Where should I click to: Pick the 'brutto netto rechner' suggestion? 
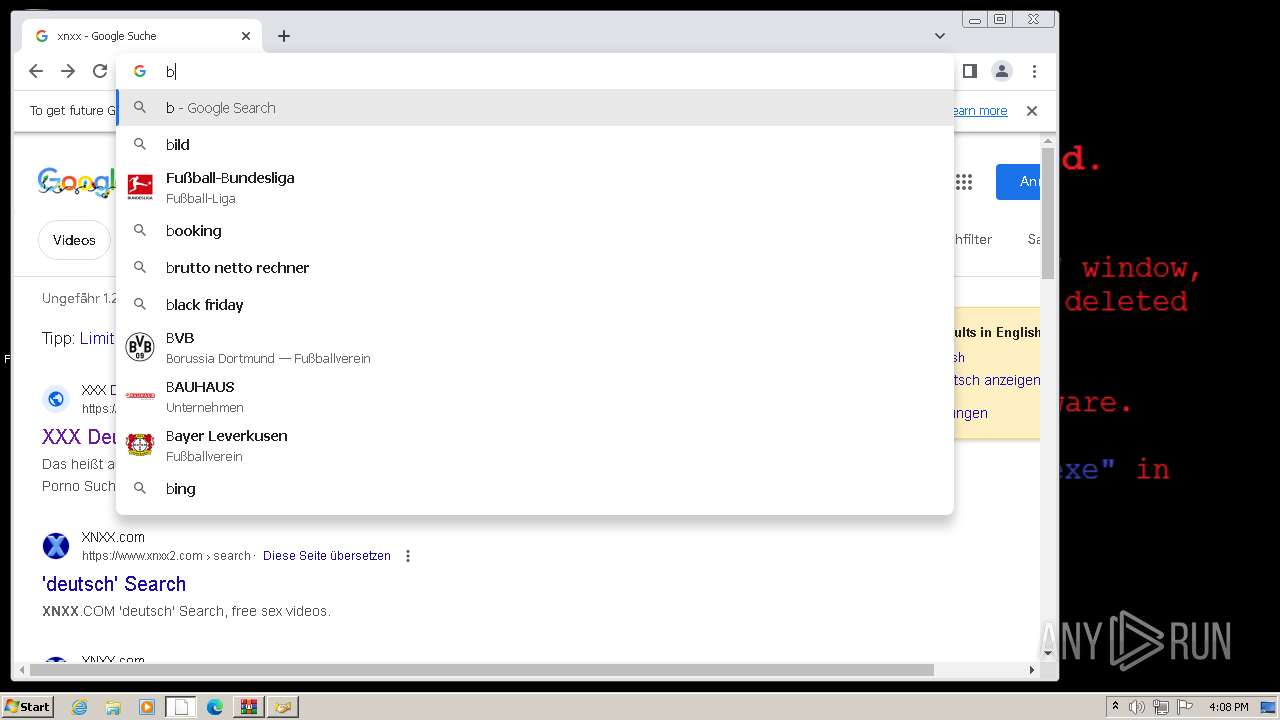[x=535, y=268]
